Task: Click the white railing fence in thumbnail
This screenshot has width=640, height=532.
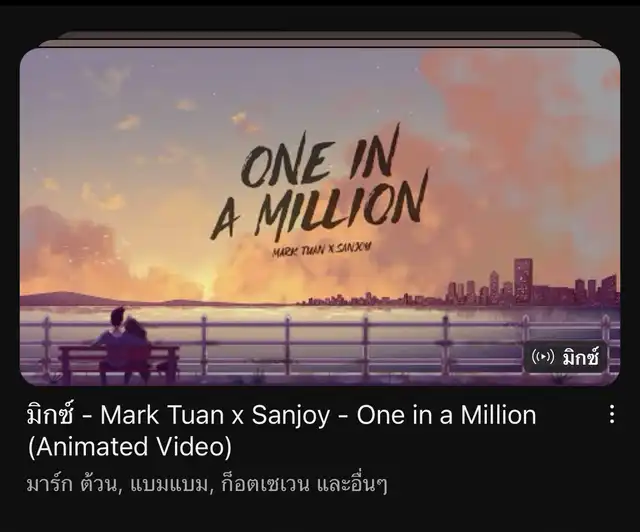Action: [x=327, y=345]
